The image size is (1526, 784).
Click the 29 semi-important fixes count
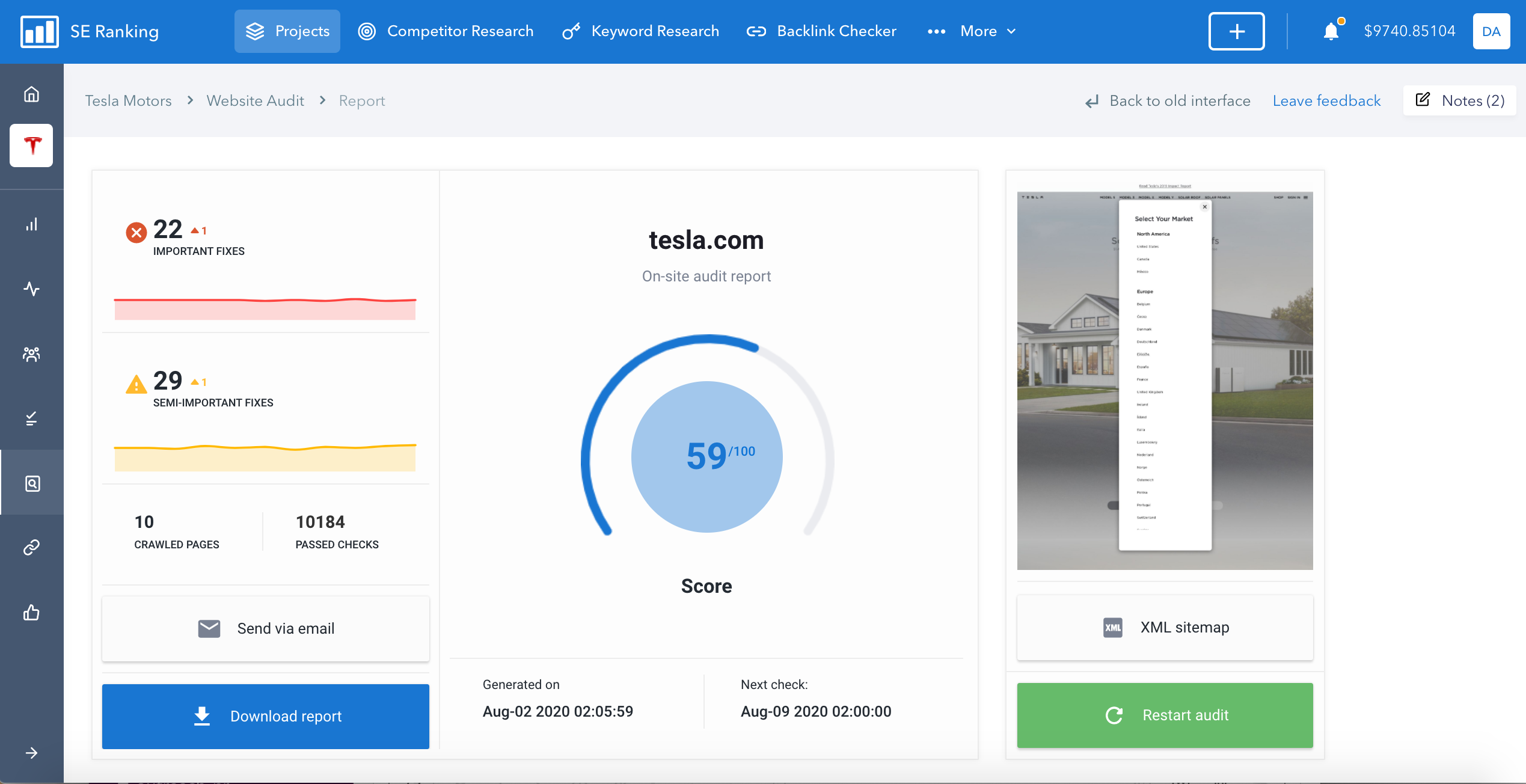click(167, 381)
